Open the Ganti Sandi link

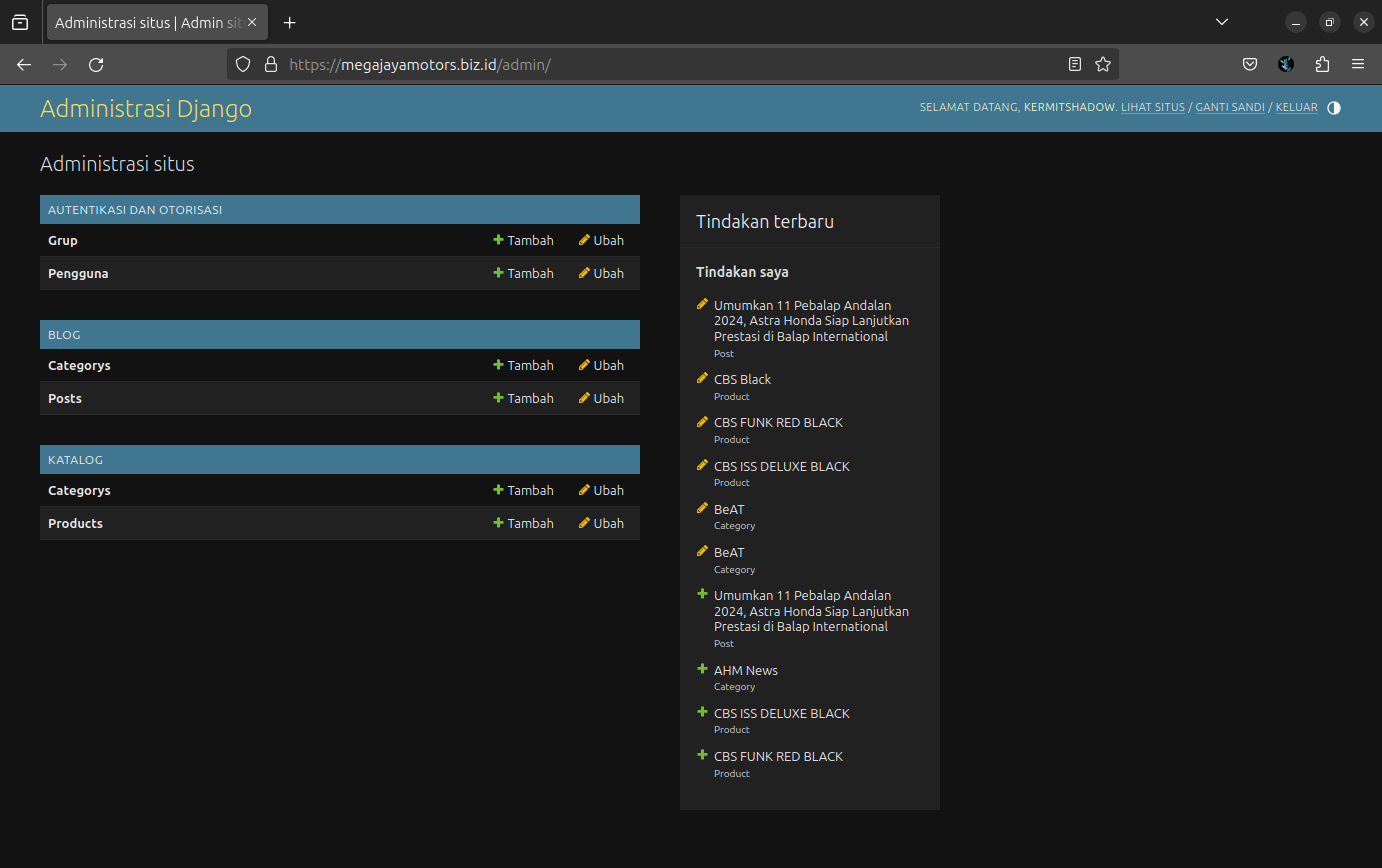(1229, 108)
